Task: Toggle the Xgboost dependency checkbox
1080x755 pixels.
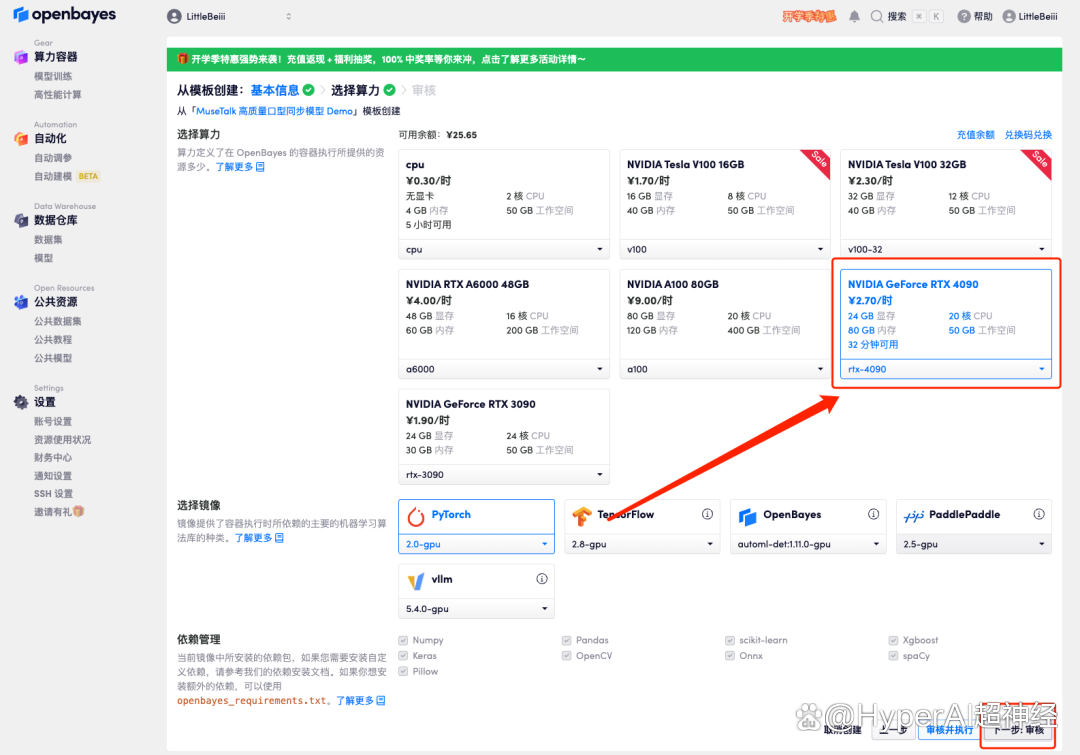Action: click(893, 641)
